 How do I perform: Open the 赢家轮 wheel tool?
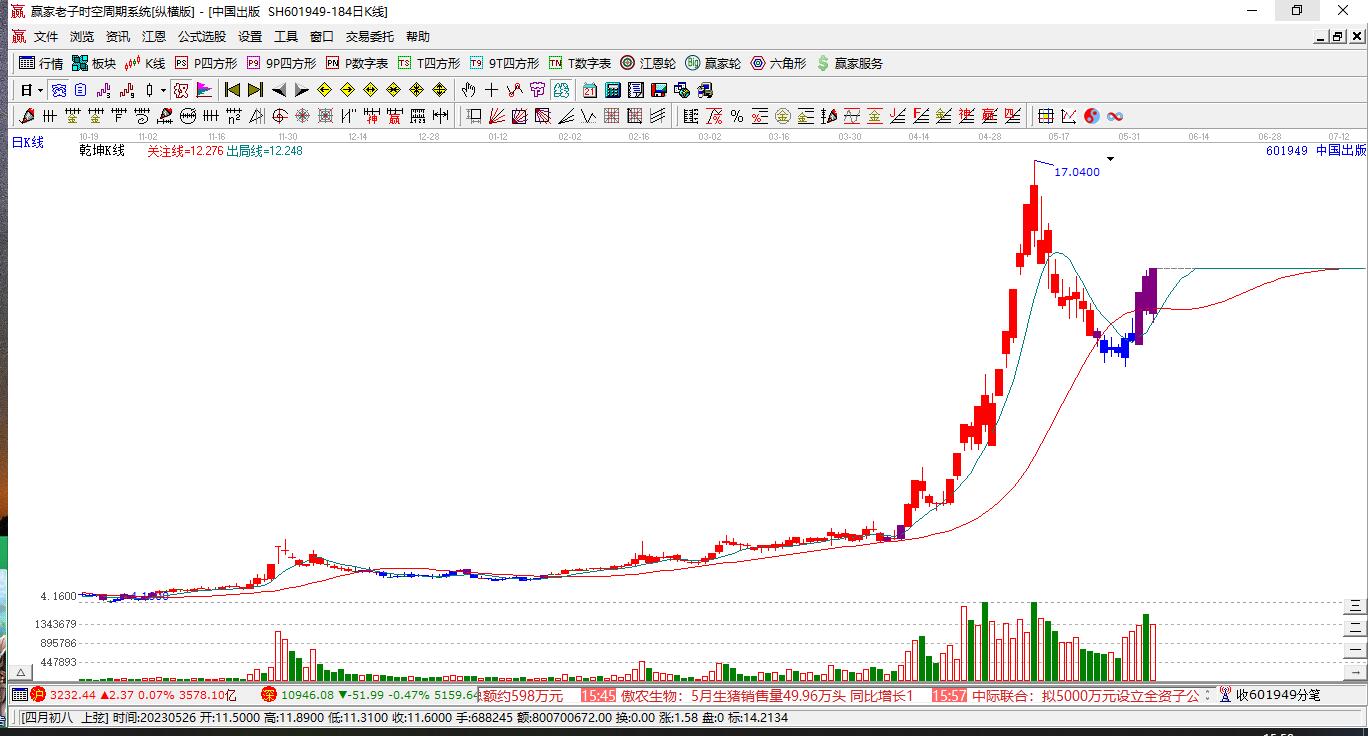click(x=713, y=63)
